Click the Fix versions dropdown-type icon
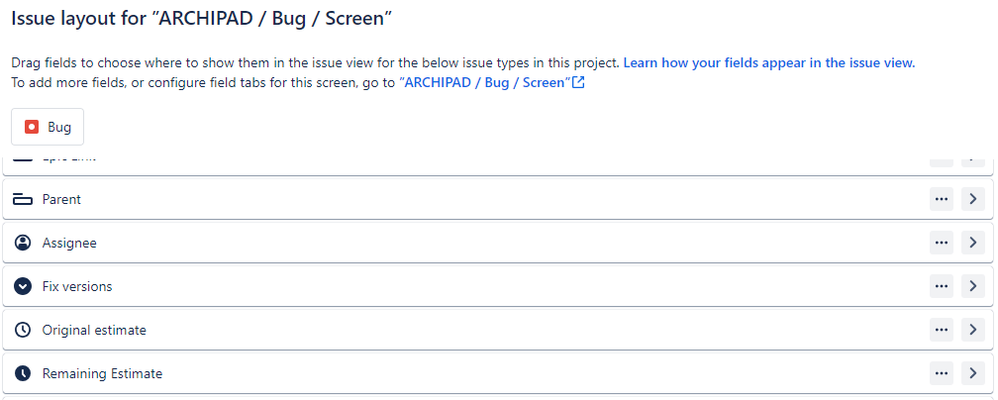This screenshot has height=400, width=998. (x=23, y=287)
